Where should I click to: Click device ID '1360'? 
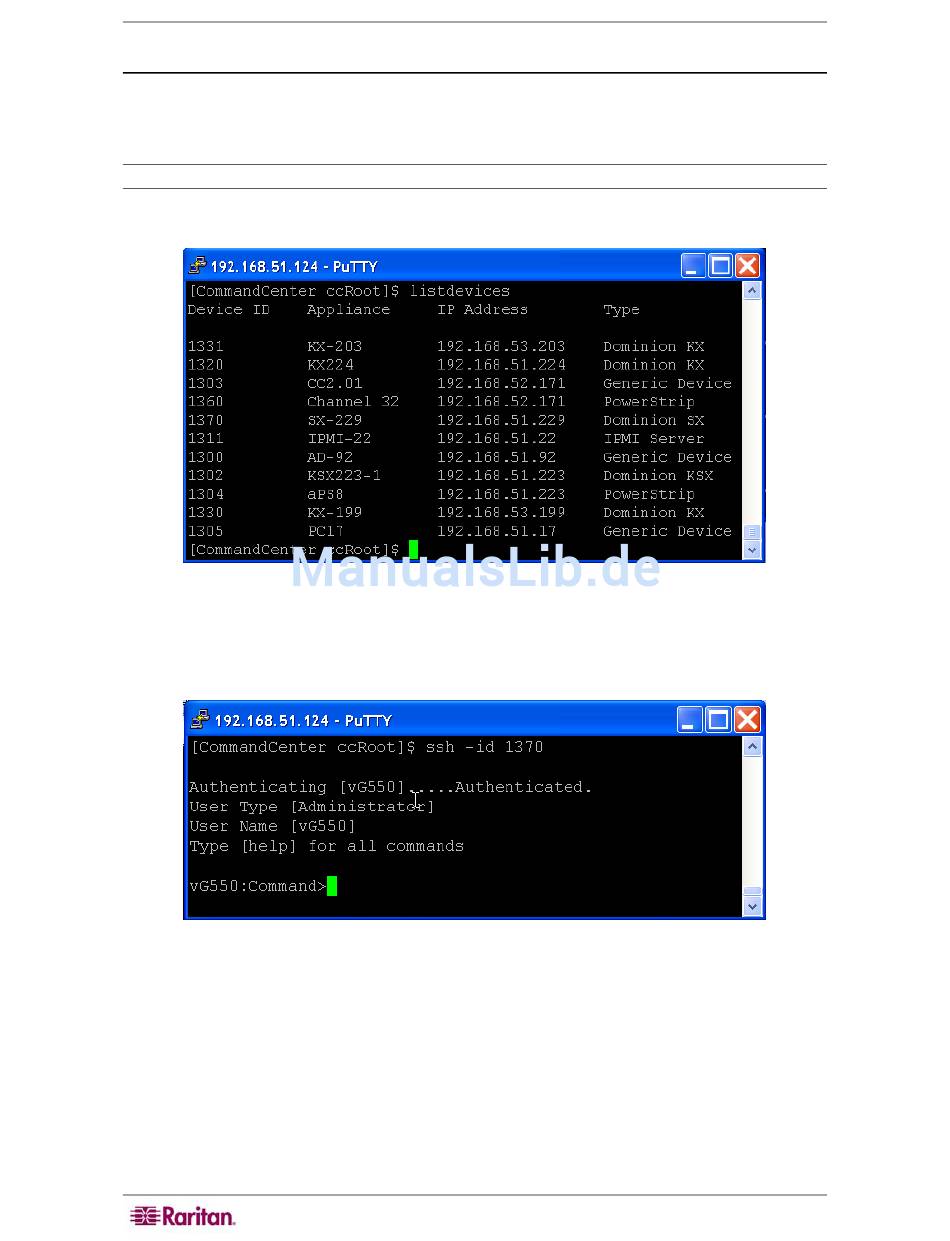[x=206, y=402]
